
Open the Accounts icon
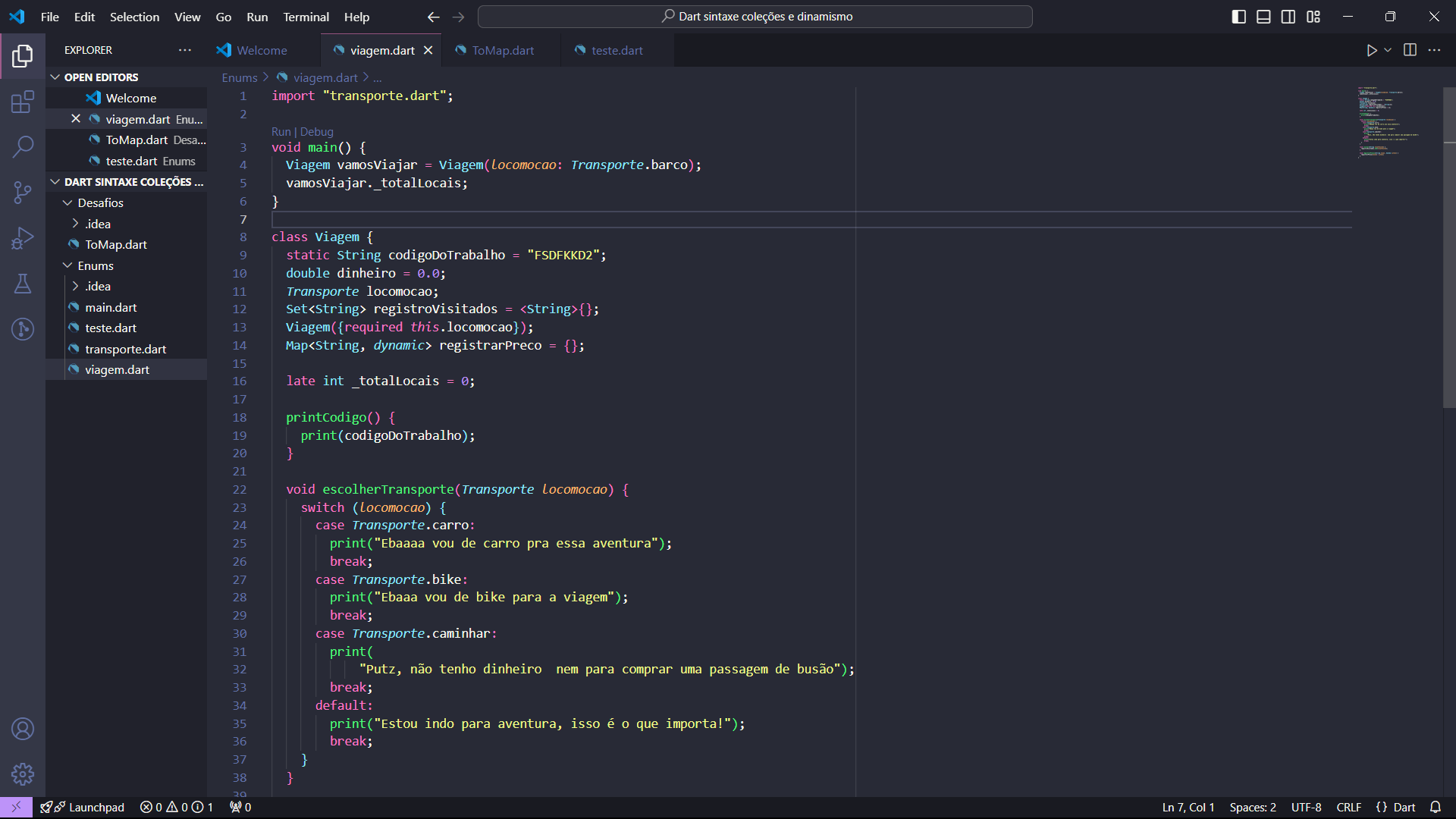23,729
